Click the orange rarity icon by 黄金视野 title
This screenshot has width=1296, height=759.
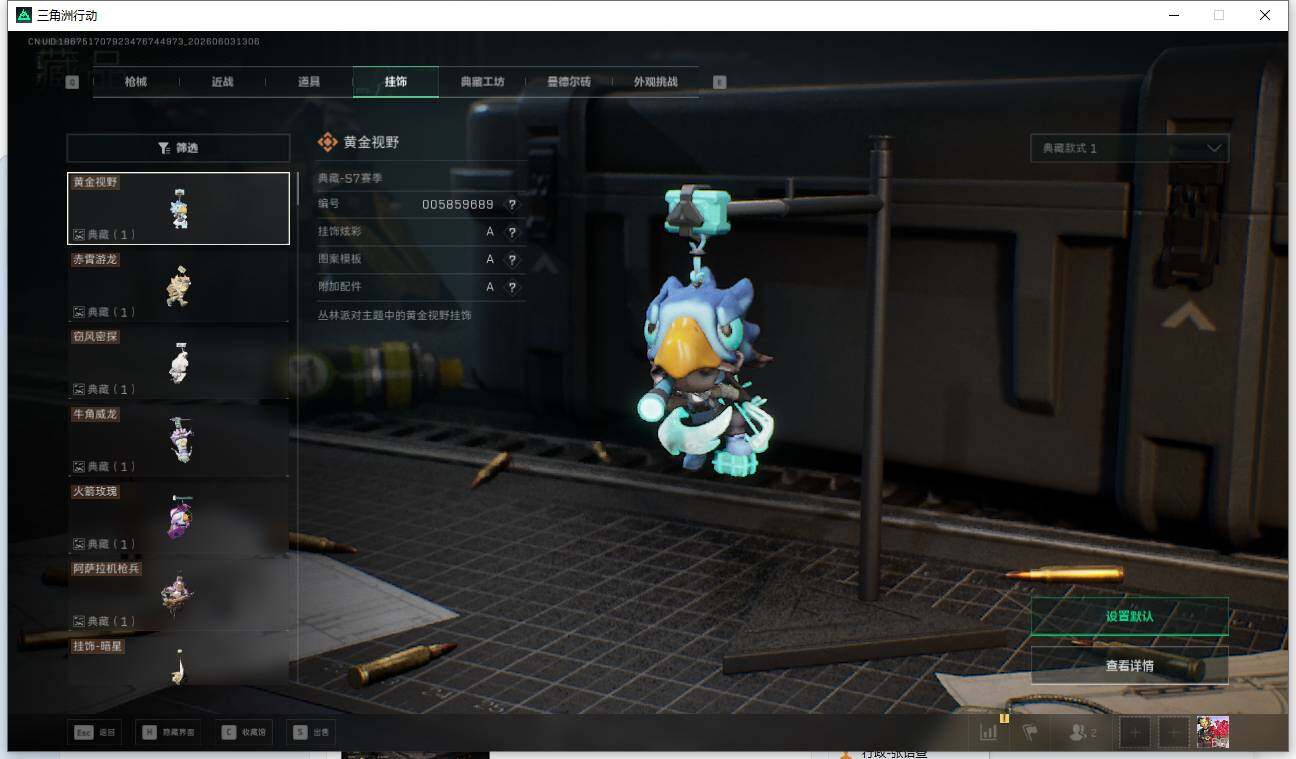coord(327,143)
